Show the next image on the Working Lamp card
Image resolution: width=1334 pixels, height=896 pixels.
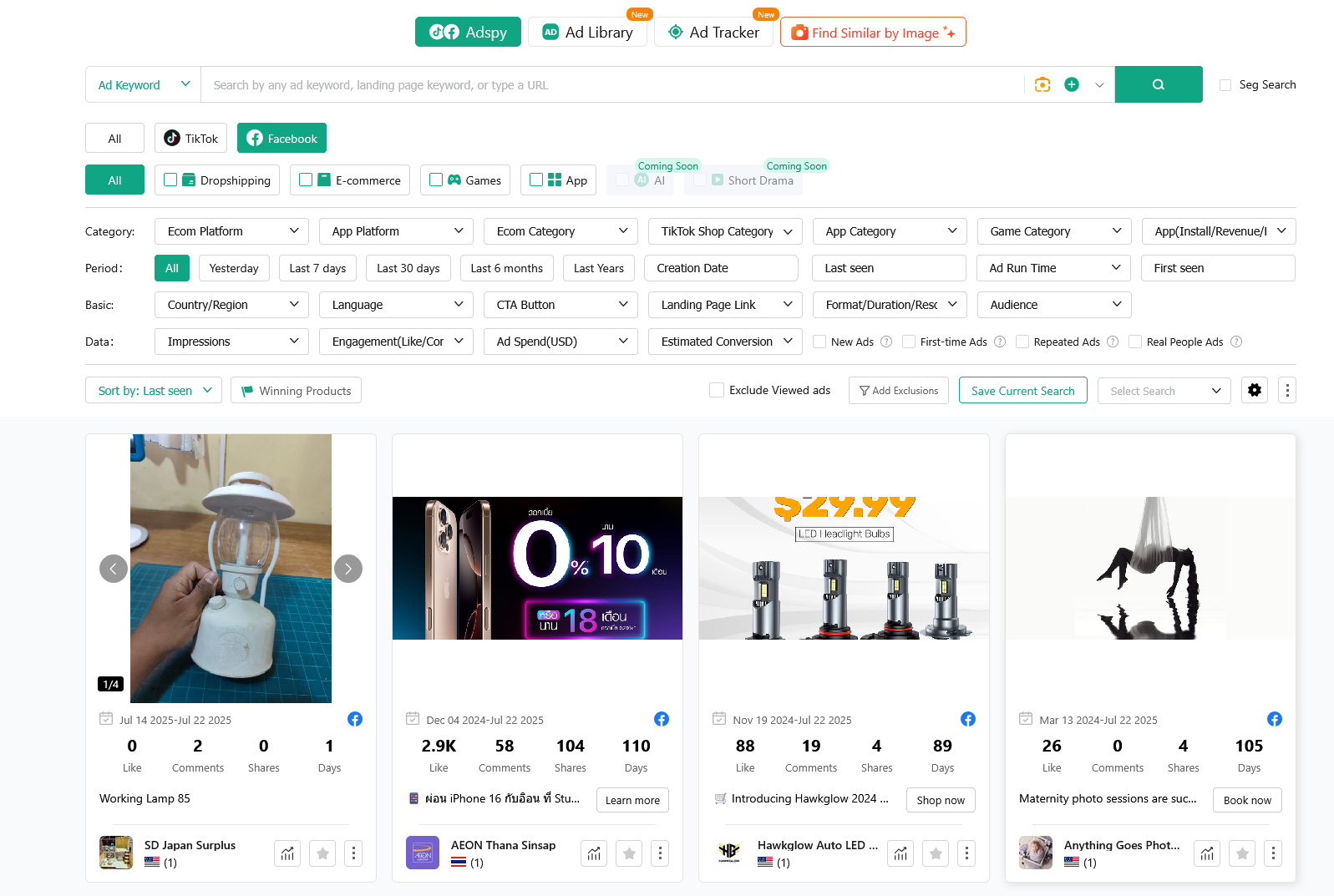(x=348, y=569)
